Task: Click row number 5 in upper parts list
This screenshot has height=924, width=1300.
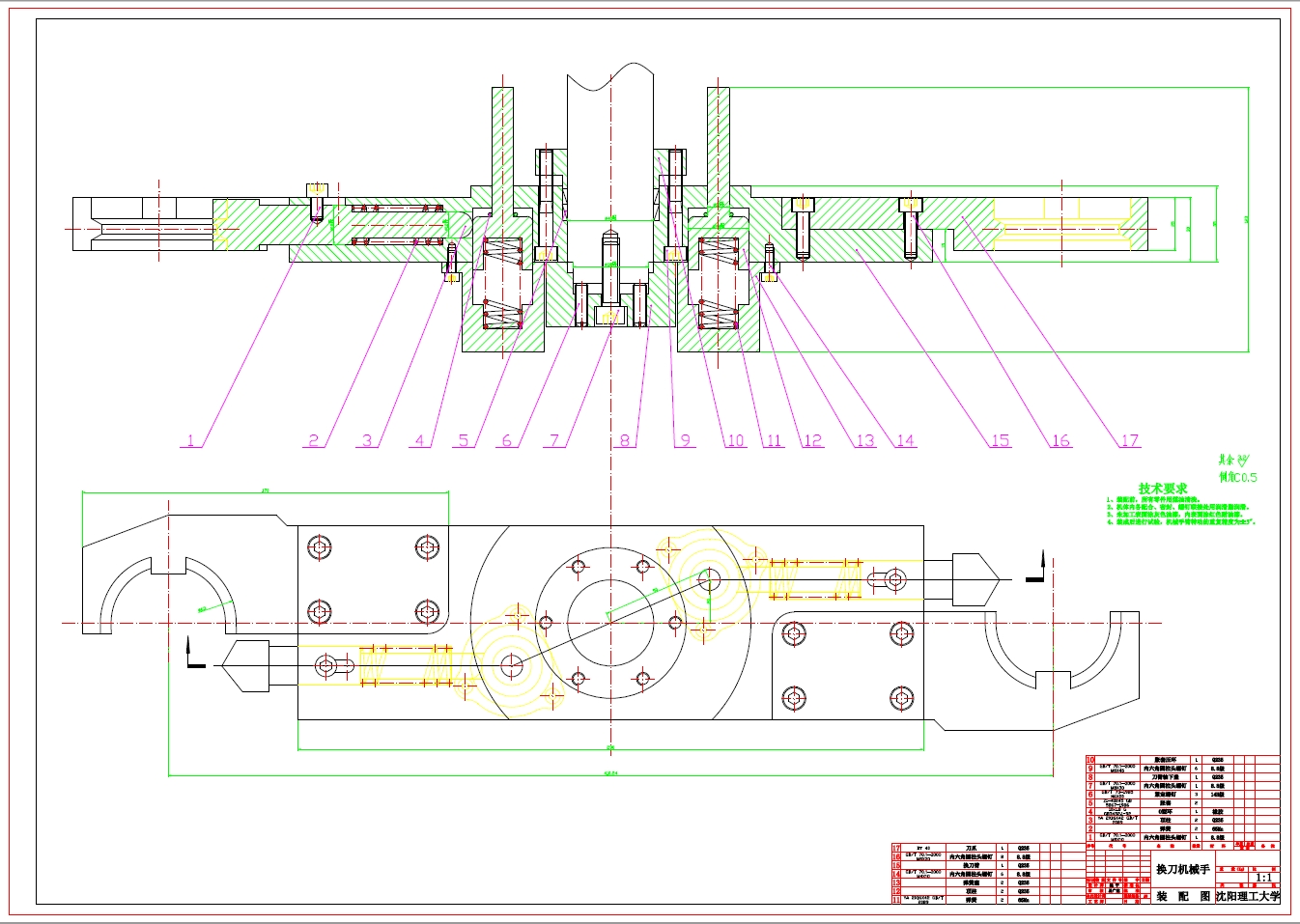Action: 1091,803
